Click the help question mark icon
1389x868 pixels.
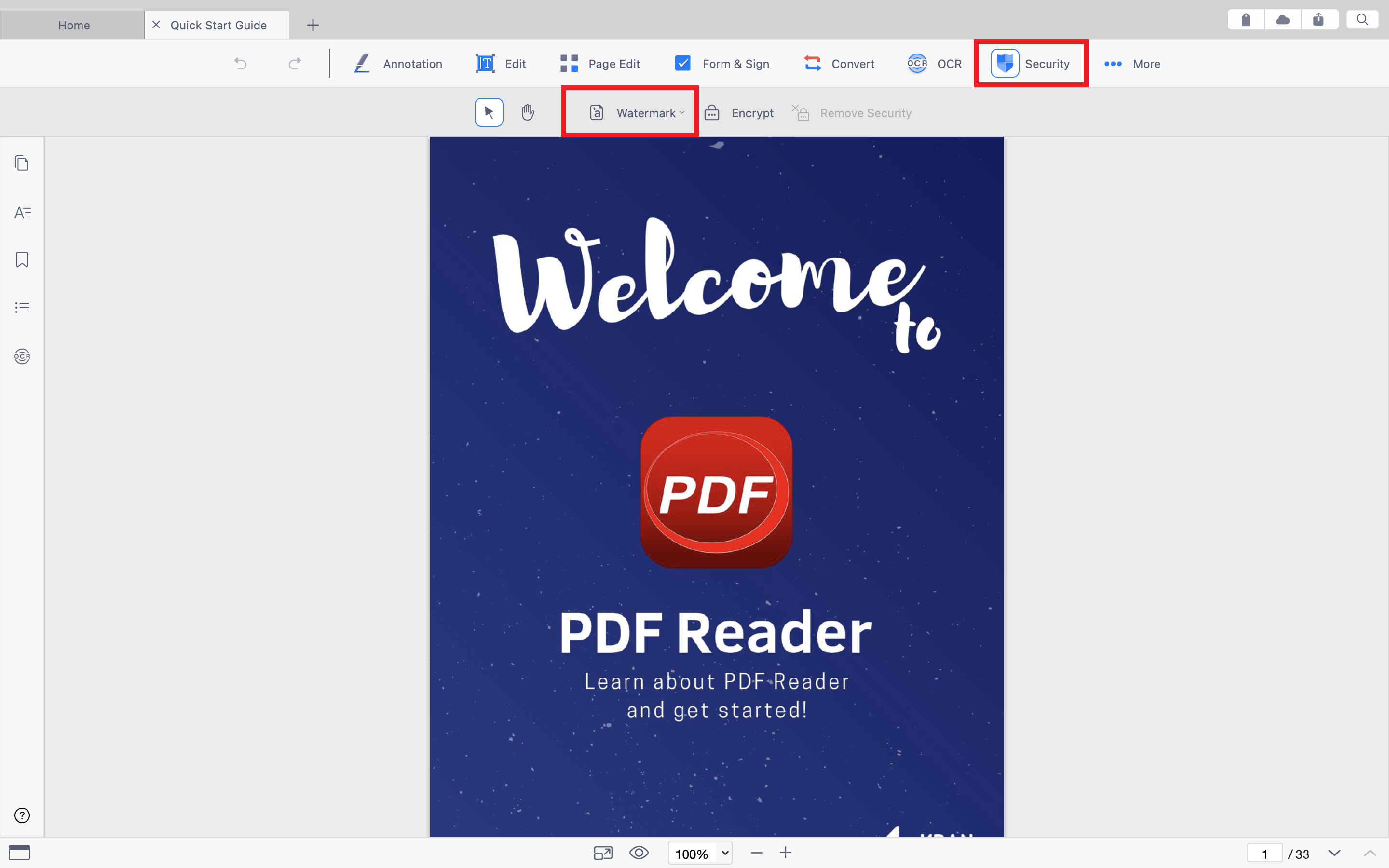[22, 815]
